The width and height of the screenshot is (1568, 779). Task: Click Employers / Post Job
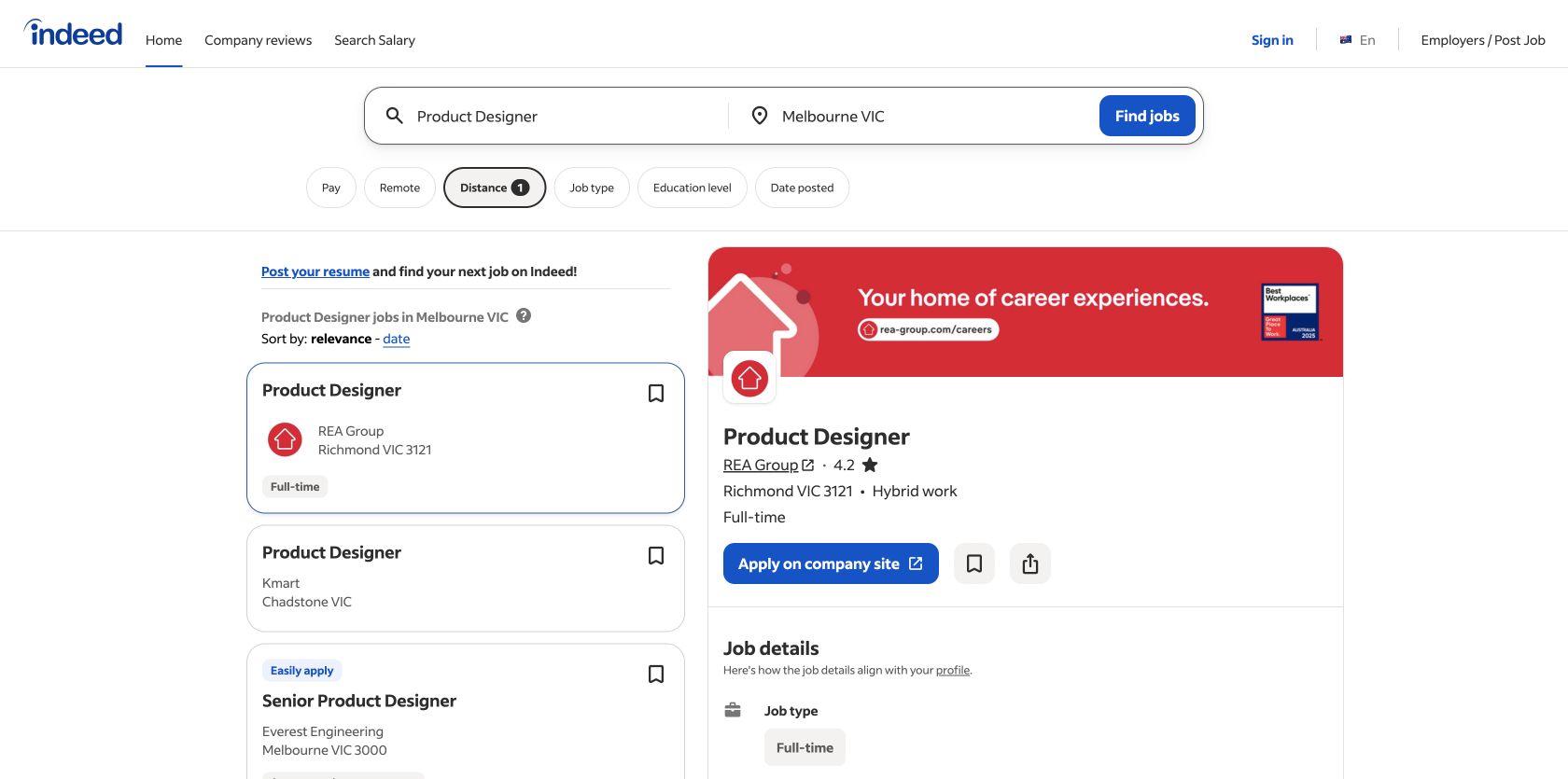click(x=1483, y=40)
